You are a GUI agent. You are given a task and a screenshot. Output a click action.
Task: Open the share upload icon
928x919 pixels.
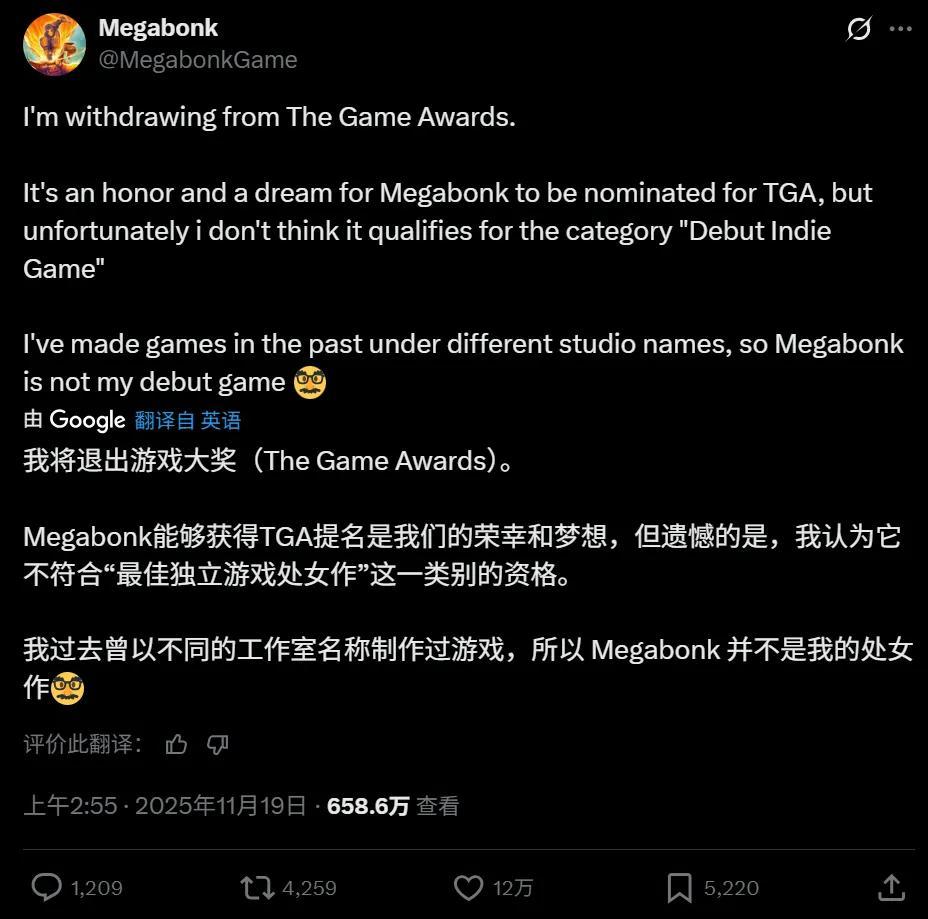[891, 887]
